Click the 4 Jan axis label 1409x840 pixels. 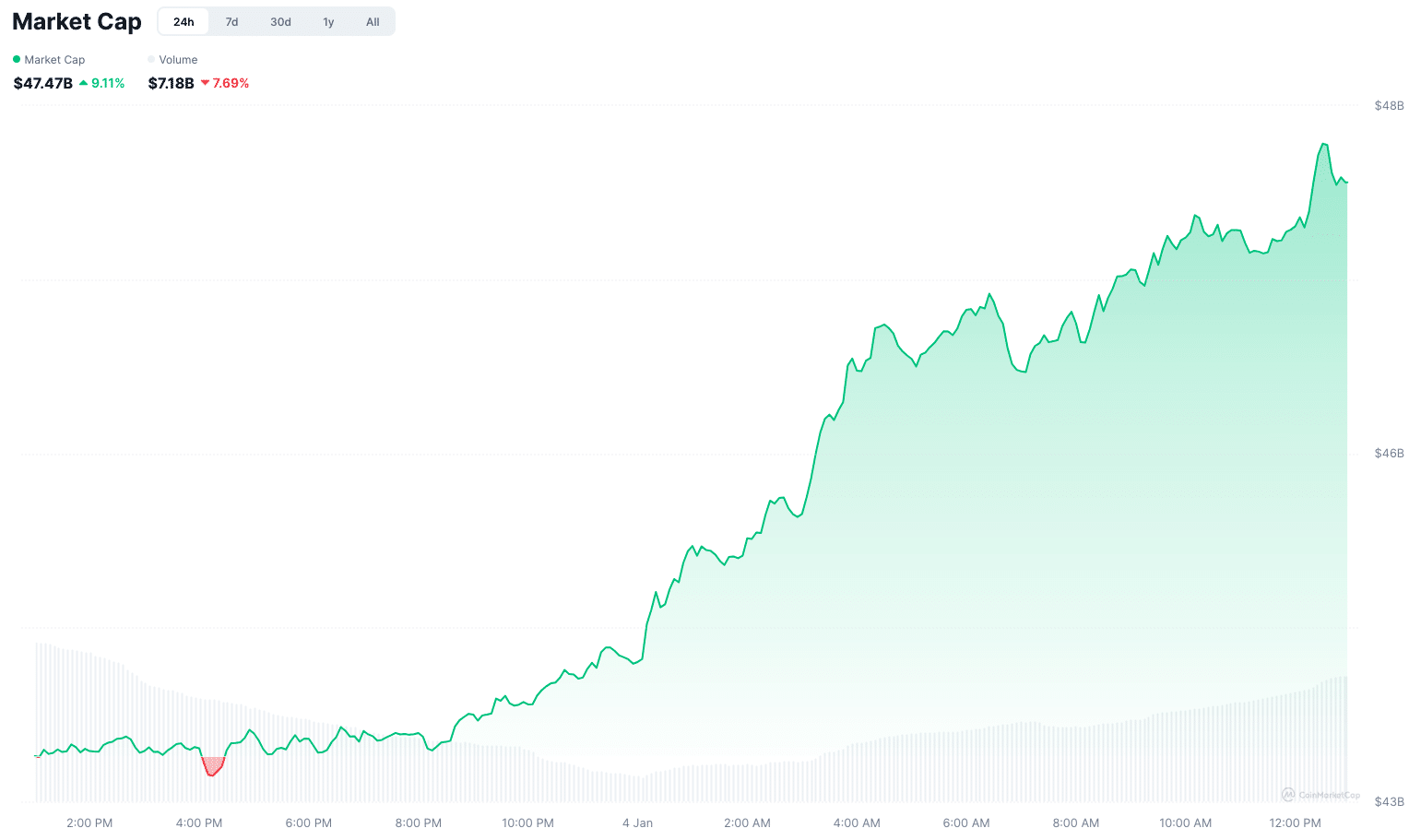[x=637, y=822]
